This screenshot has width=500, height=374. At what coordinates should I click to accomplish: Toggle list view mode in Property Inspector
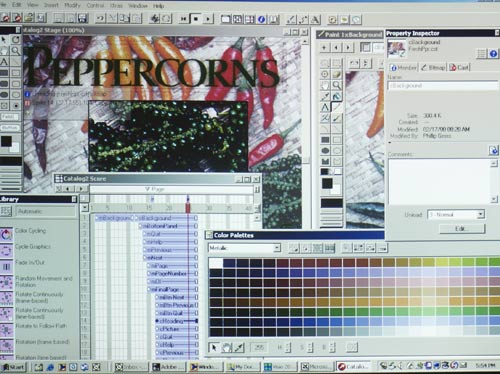482,53
